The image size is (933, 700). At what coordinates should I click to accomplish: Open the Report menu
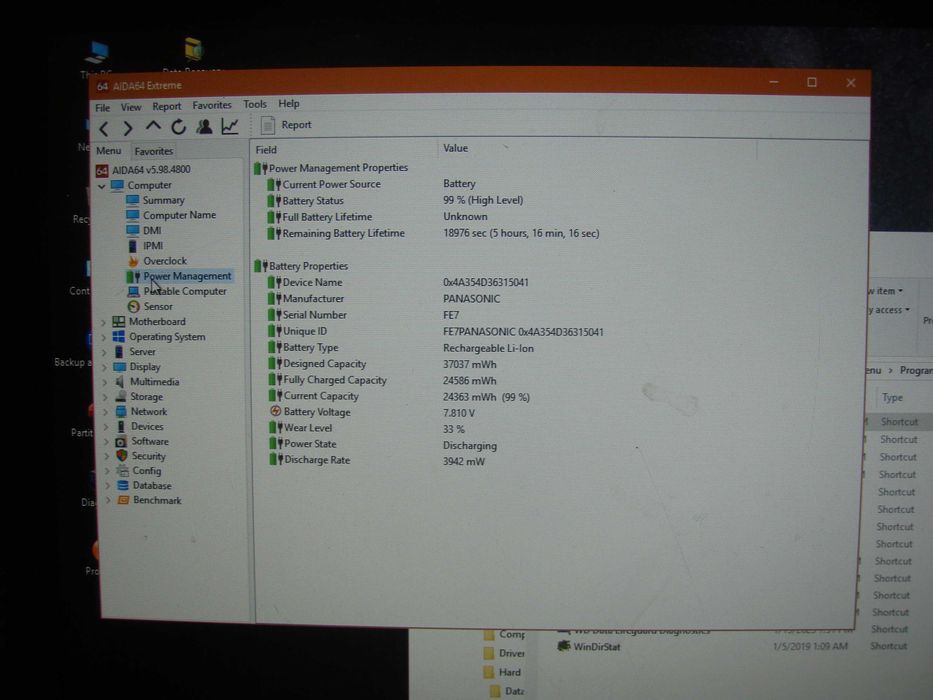167,107
